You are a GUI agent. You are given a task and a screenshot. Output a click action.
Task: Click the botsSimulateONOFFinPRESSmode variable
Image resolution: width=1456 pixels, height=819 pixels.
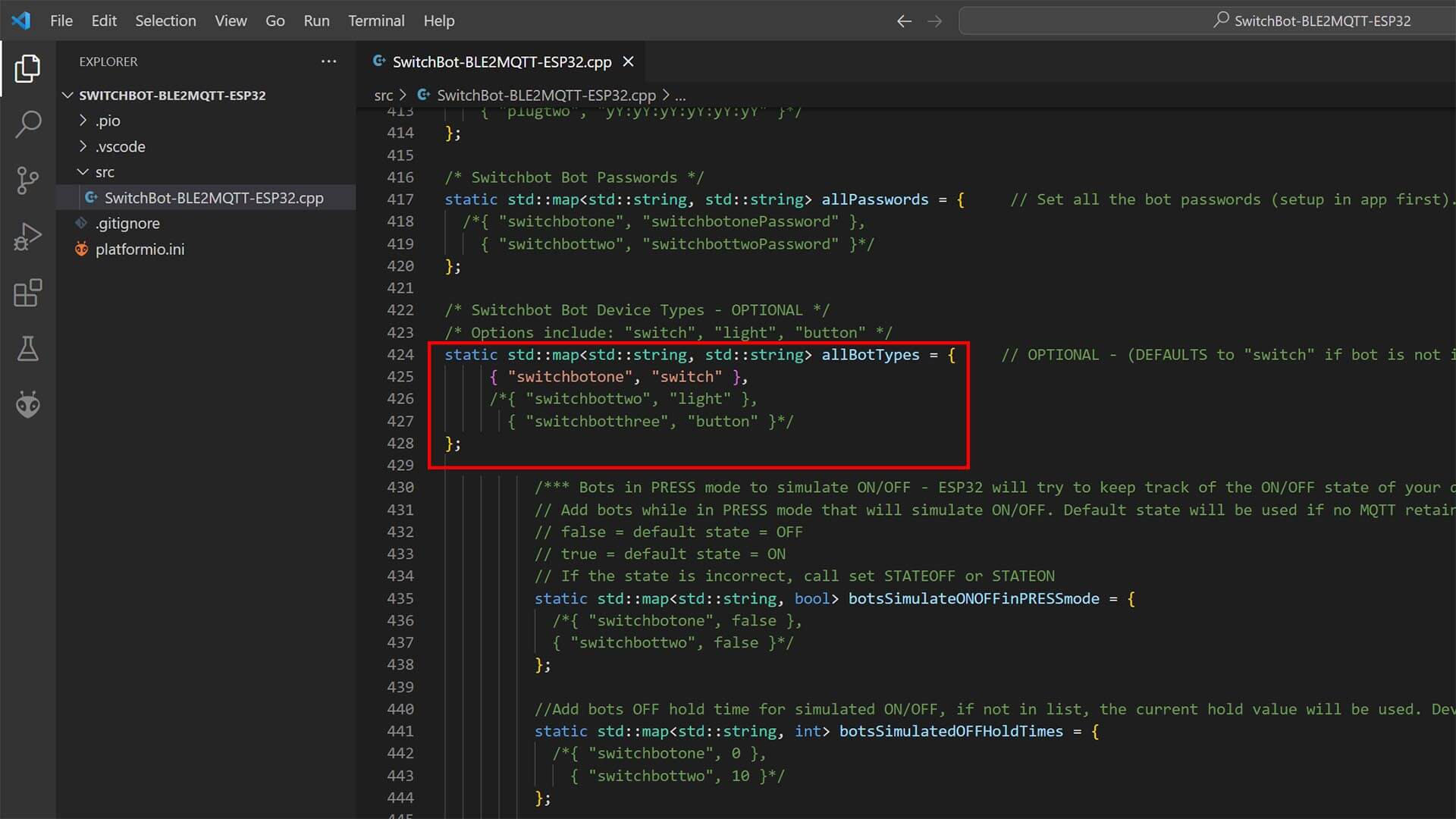pyautogui.click(x=974, y=598)
